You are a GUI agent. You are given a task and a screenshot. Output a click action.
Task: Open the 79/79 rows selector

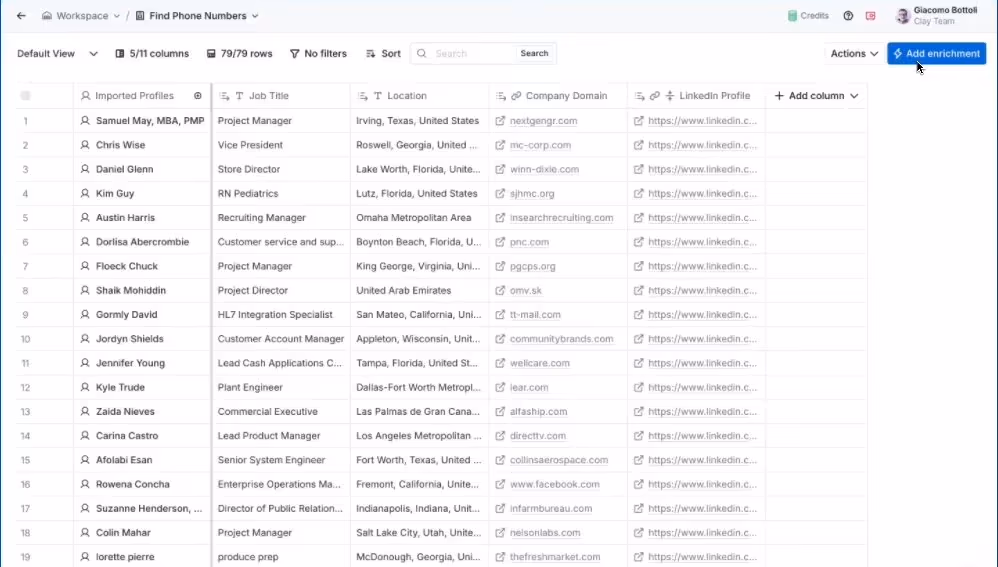point(239,53)
